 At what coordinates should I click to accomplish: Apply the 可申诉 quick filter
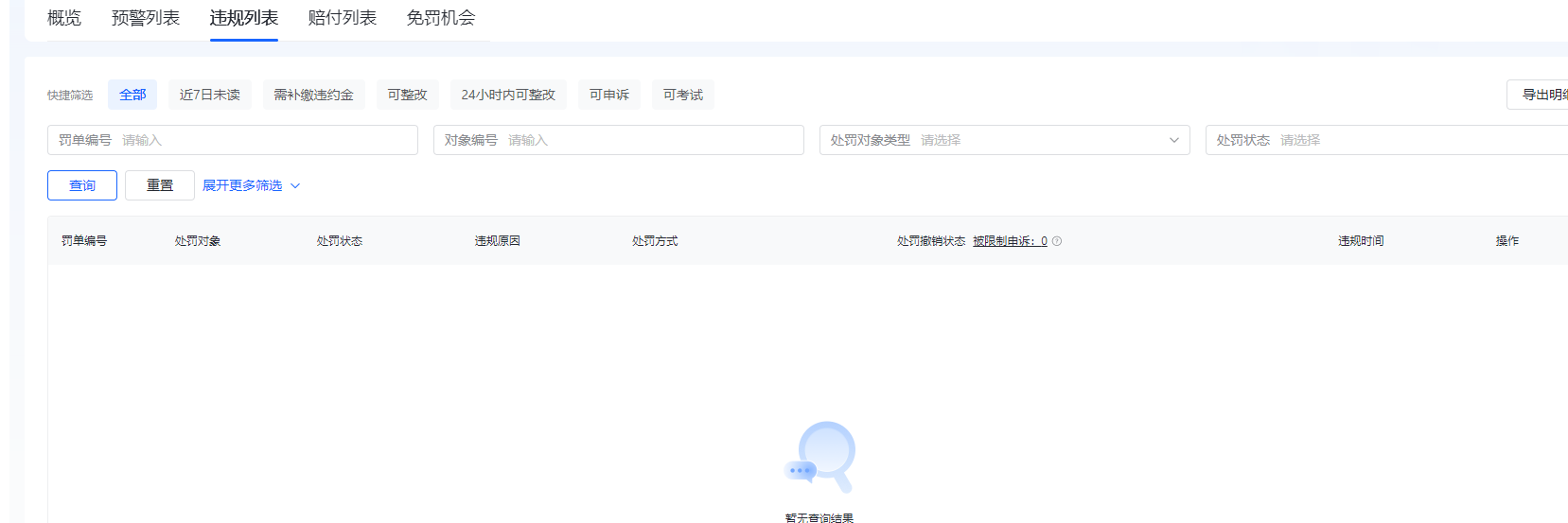click(609, 95)
